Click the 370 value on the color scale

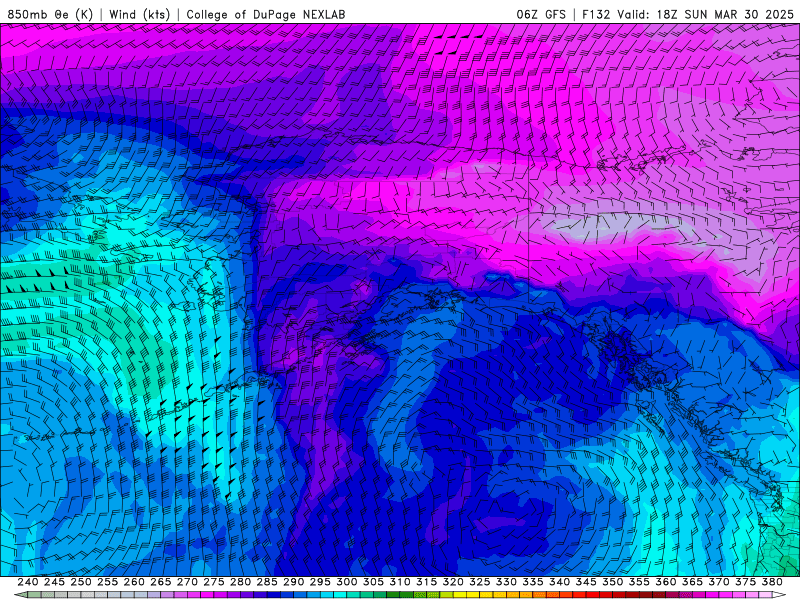click(719, 582)
